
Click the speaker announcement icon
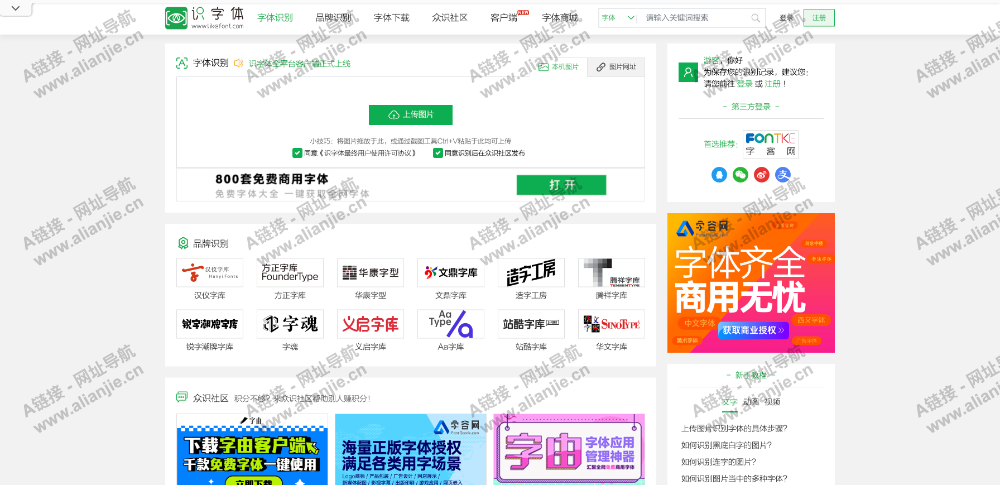coord(239,63)
